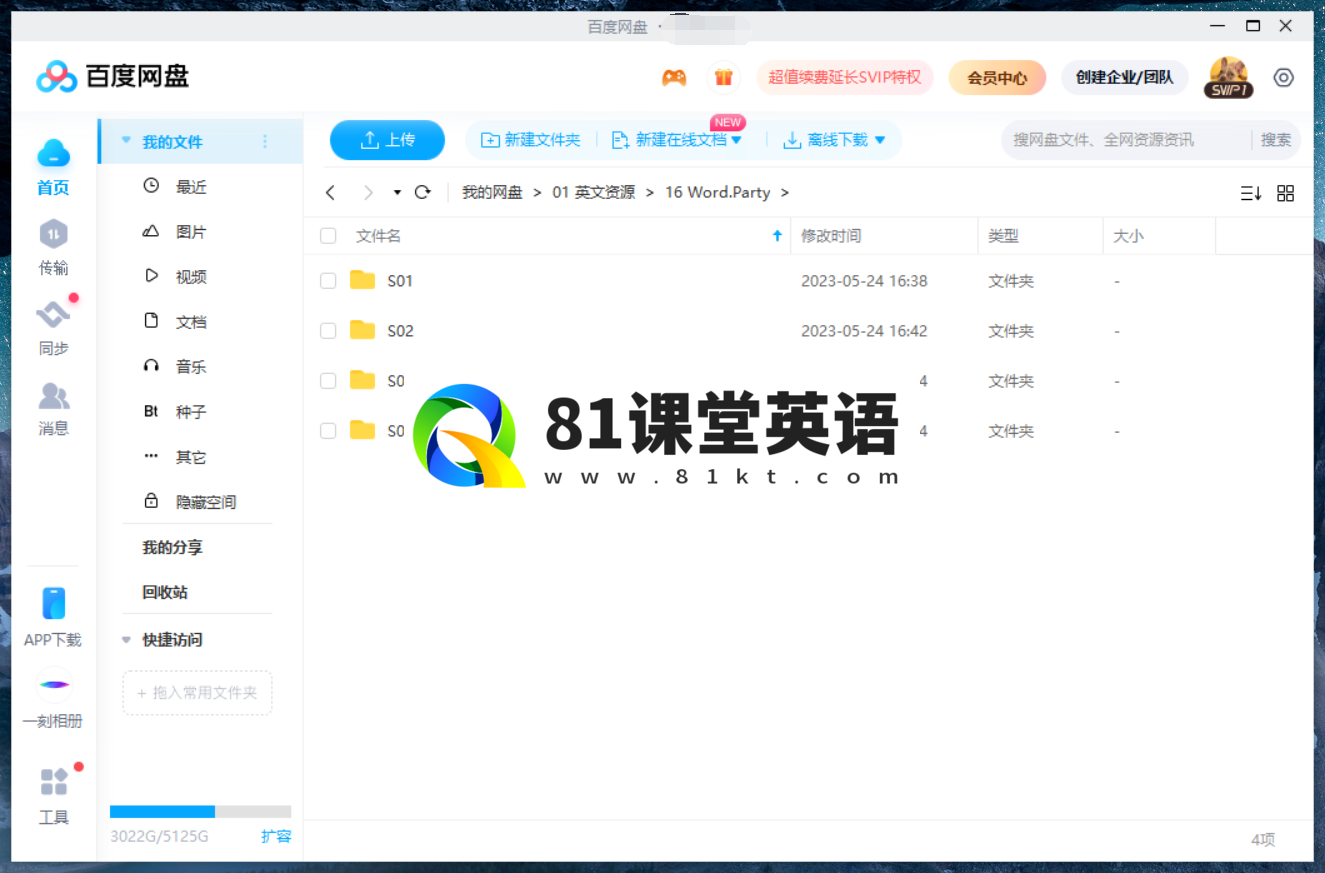The width and height of the screenshot is (1325, 873).
Task: Click 创建企业/团队 button
Action: (x=1124, y=77)
